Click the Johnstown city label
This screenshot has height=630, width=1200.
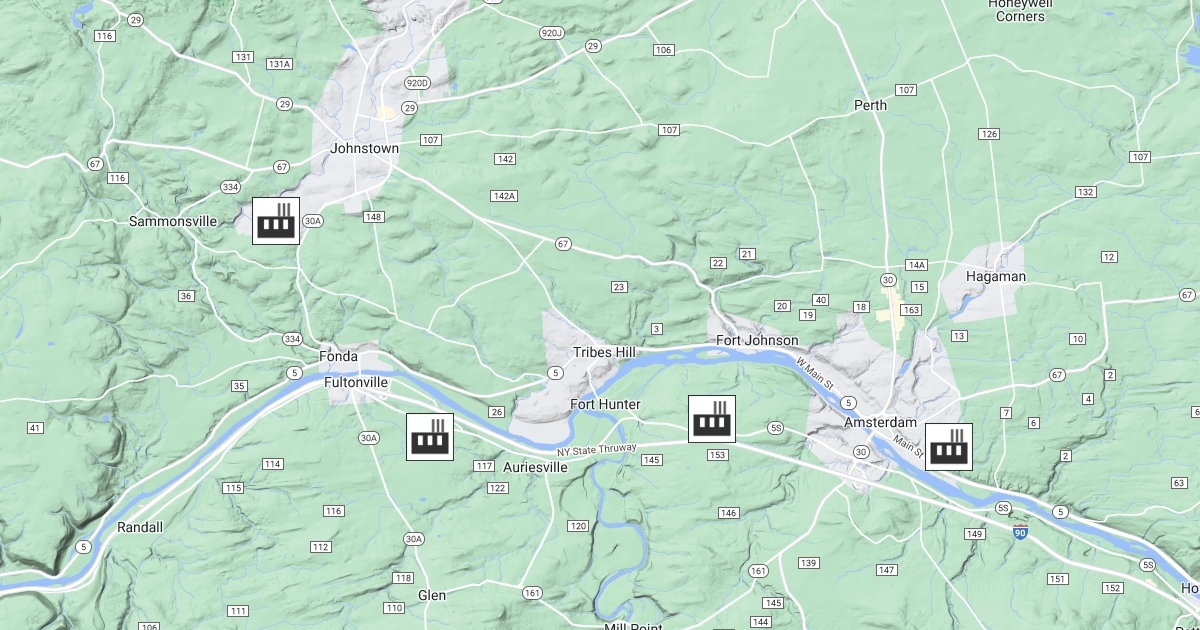(x=364, y=148)
